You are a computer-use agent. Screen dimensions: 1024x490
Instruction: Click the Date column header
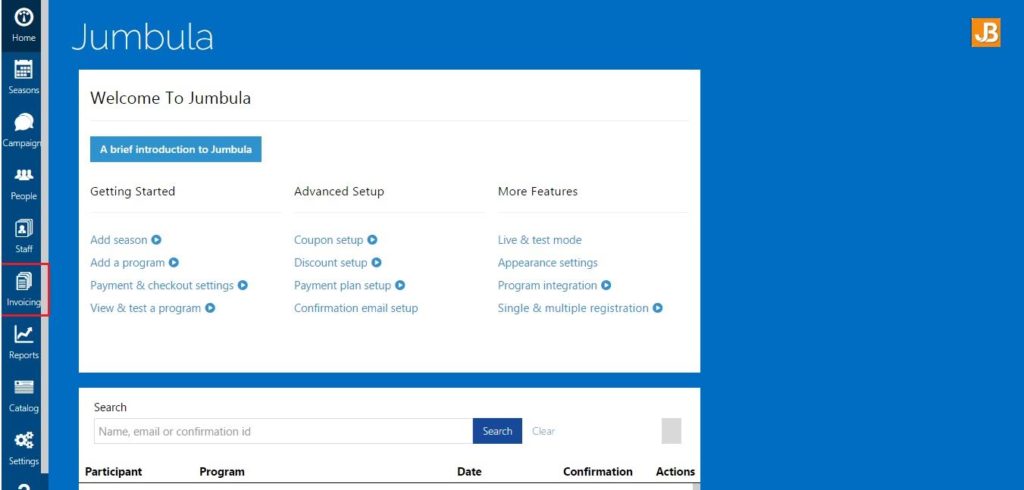469,472
